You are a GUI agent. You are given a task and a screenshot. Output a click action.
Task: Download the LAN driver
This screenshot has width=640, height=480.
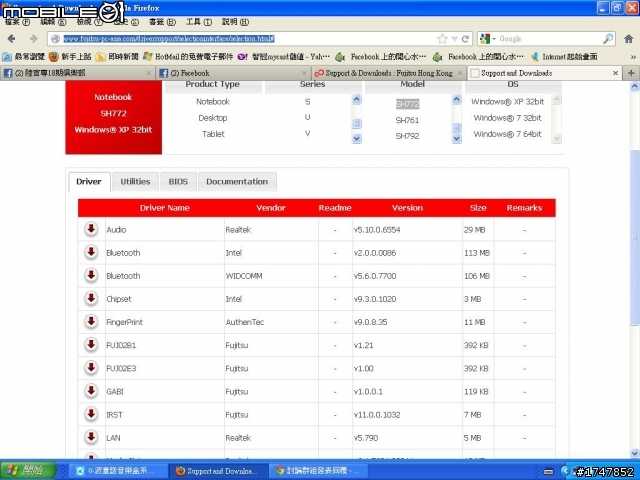point(91,437)
